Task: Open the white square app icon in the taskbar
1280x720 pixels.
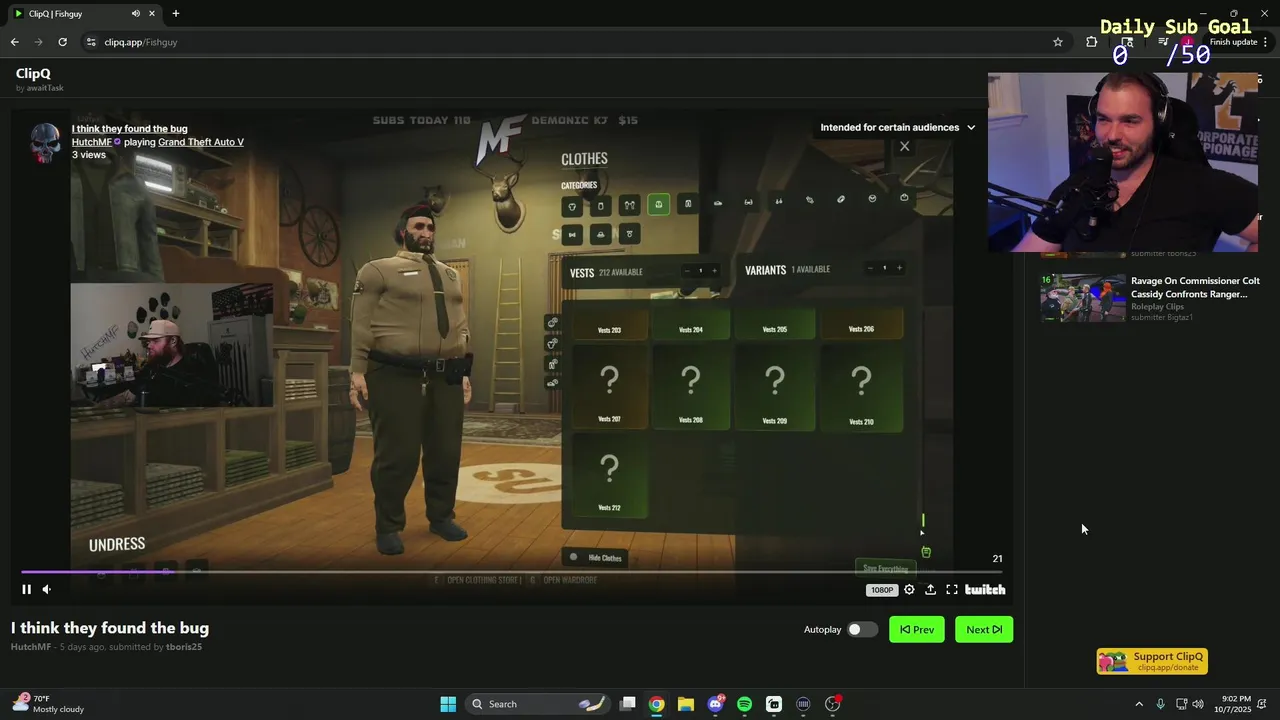Action: pos(774,704)
